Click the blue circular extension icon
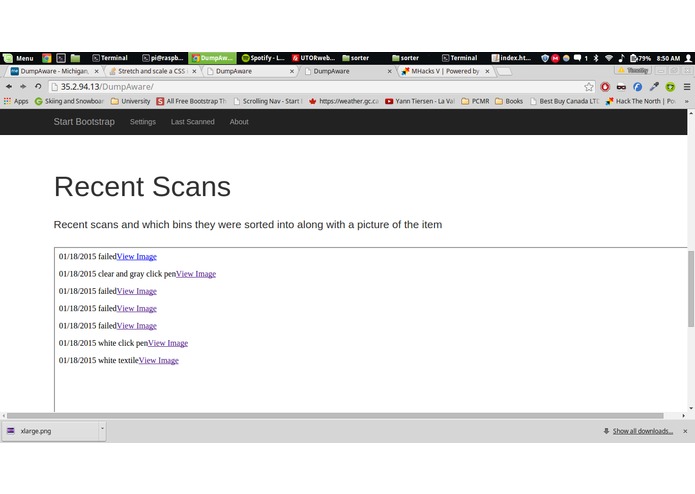 point(637,87)
